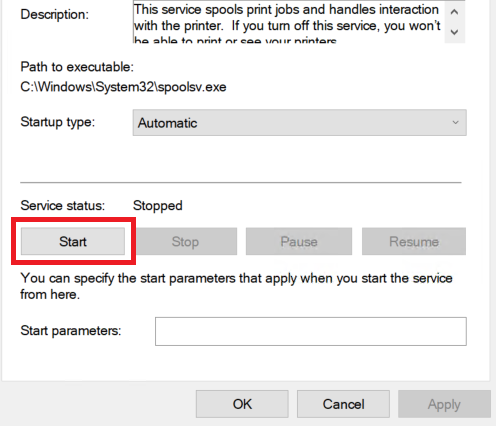The width and height of the screenshot is (496, 426).
Task: Click the greyed-out Stop button
Action: tap(185, 242)
